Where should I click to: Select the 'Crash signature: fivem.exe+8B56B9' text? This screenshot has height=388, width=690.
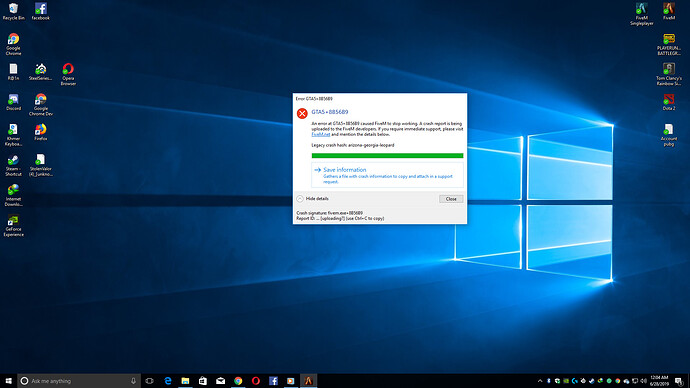pyautogui.click(x=330, y=213)
